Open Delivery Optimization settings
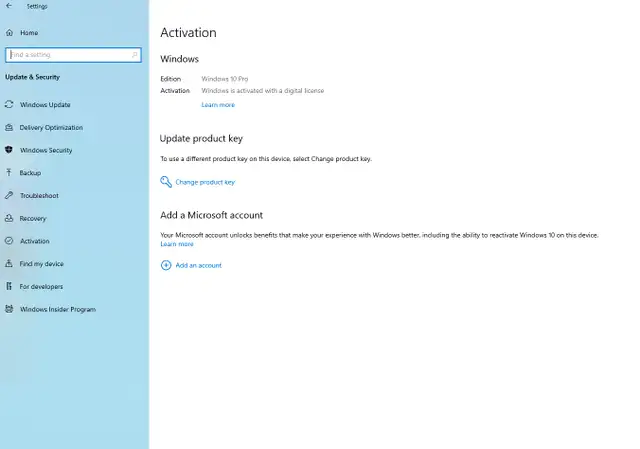Image resolution: width=640 pixels, height=449 pixels. tap(51, 128)
